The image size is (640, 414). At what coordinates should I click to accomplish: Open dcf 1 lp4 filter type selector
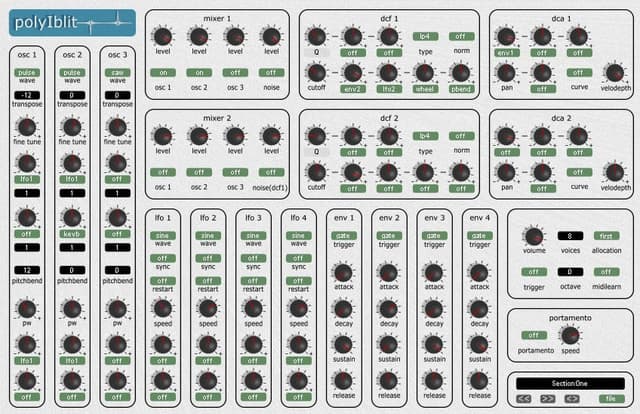pos(424,36)
